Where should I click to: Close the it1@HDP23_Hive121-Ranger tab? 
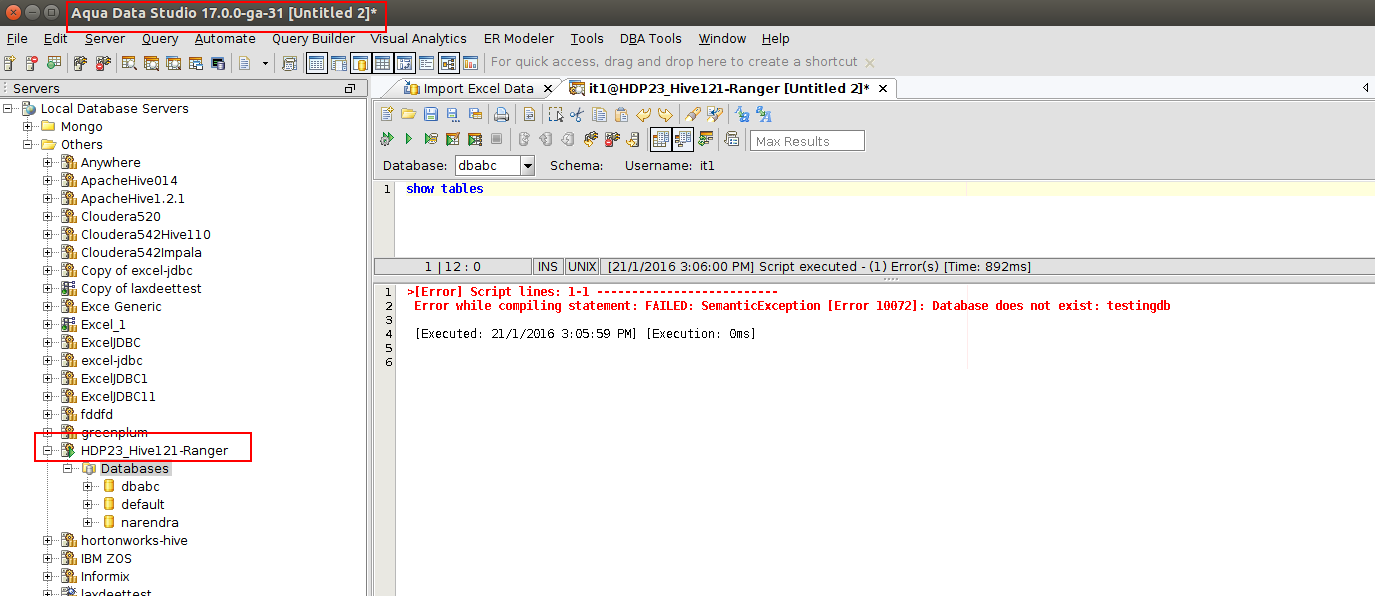pyautogui.click(x=882, y=88)
